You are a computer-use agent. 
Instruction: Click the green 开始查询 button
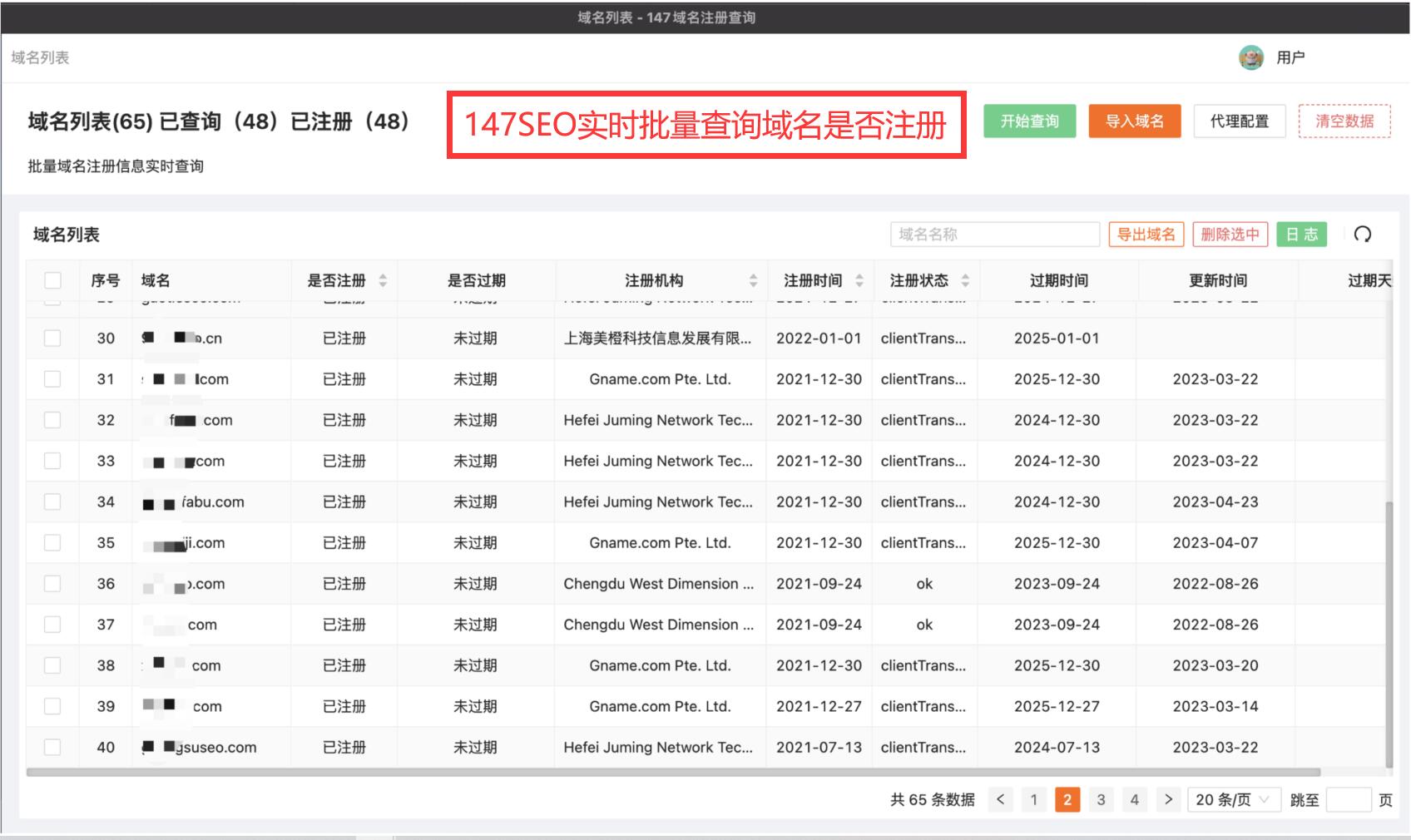pyautogui.click(x=1029, y=121)
